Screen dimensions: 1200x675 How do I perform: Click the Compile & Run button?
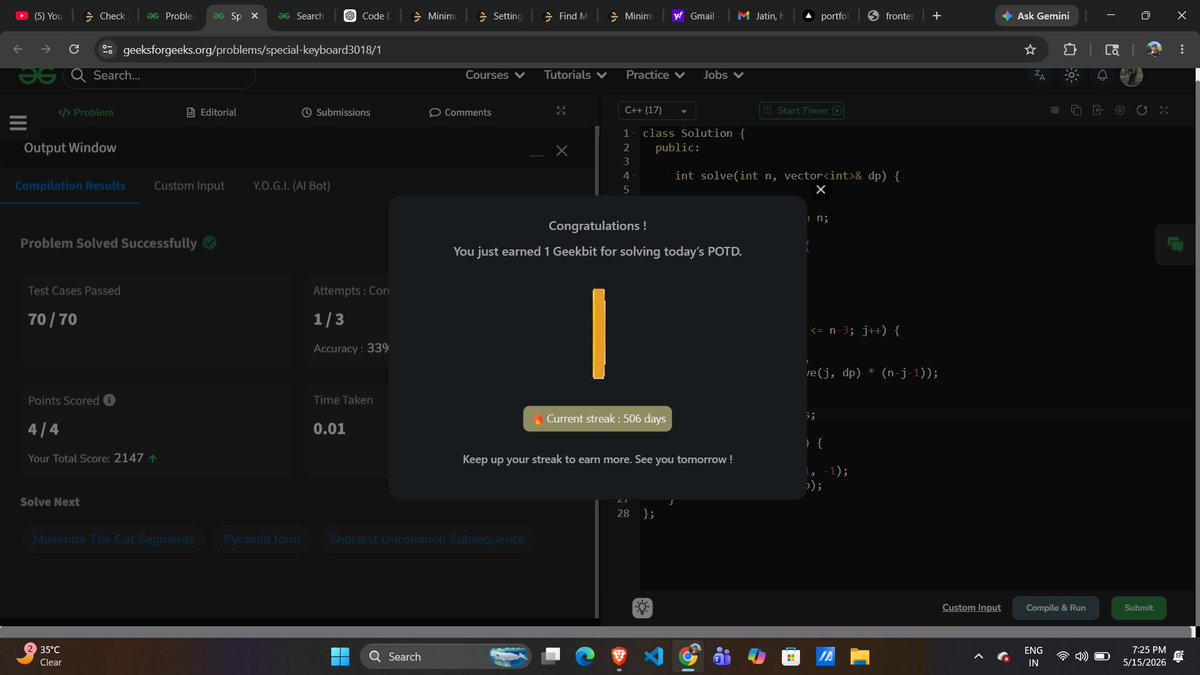(x=1056, y=607)
